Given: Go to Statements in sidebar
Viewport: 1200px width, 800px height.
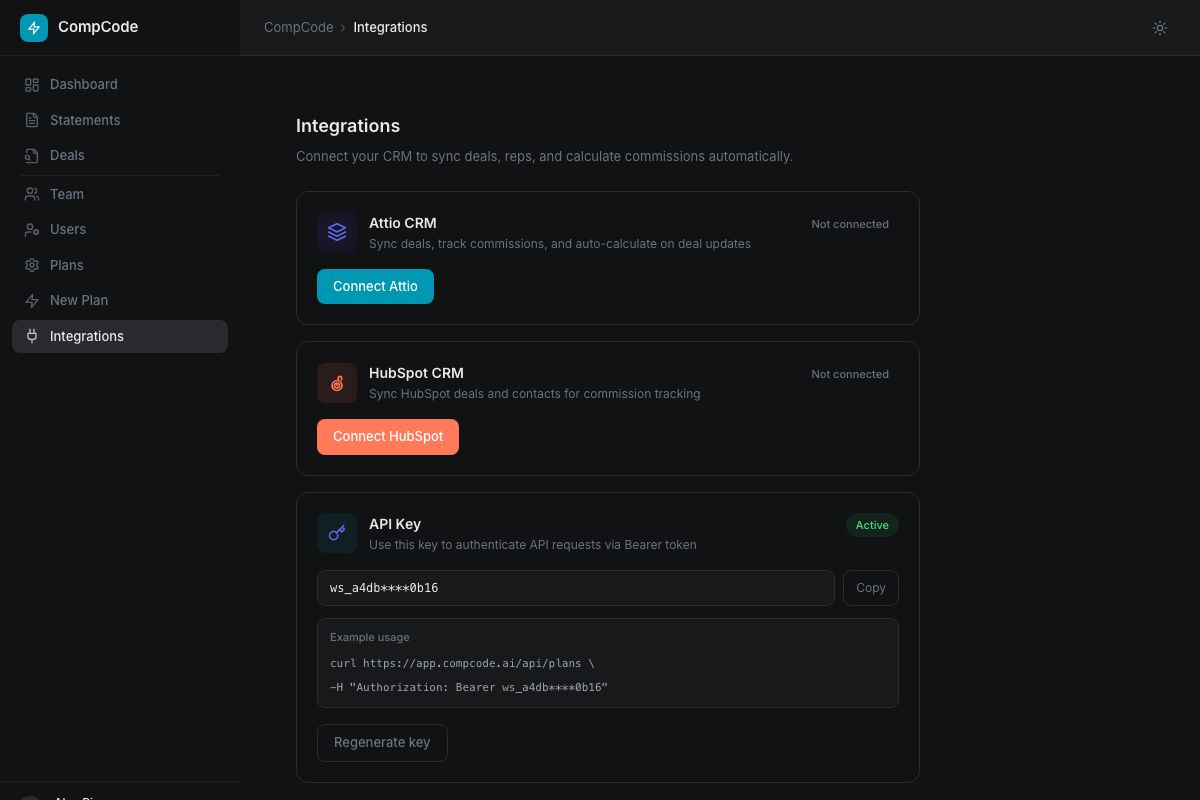Looking at the screenshot, I should pyautogui.click(x=120, y=120).
